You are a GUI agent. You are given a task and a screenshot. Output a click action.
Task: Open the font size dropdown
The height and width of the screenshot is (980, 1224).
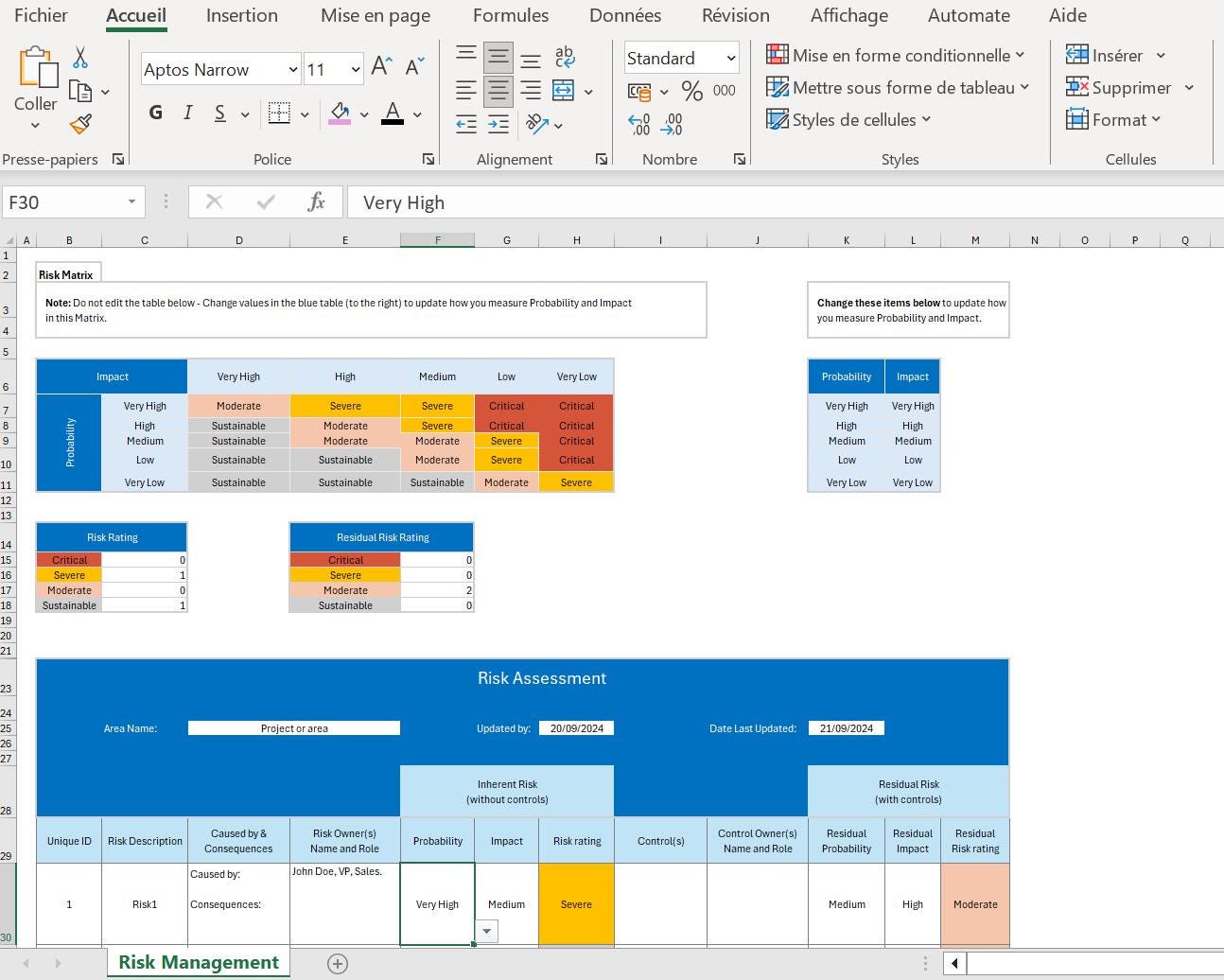point(355,69)
